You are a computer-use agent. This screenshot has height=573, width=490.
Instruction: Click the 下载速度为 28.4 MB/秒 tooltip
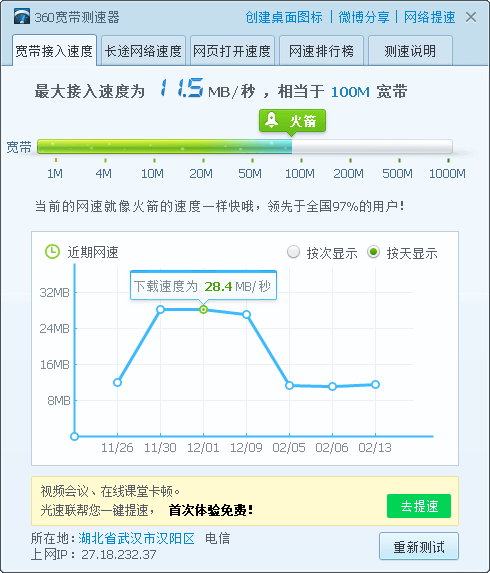pos(203,286)
